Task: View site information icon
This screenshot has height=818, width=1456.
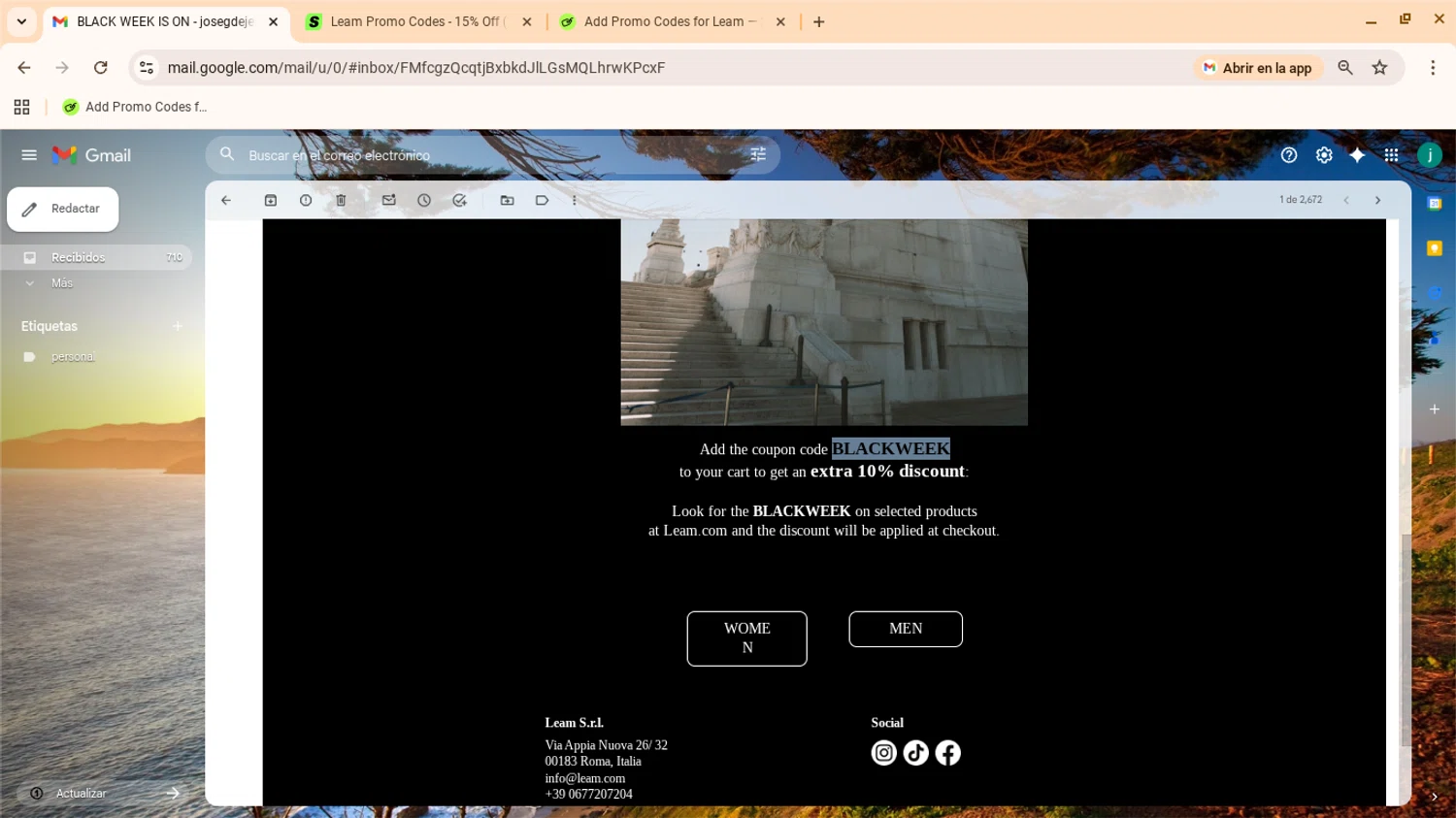Action: click(147, 68)
